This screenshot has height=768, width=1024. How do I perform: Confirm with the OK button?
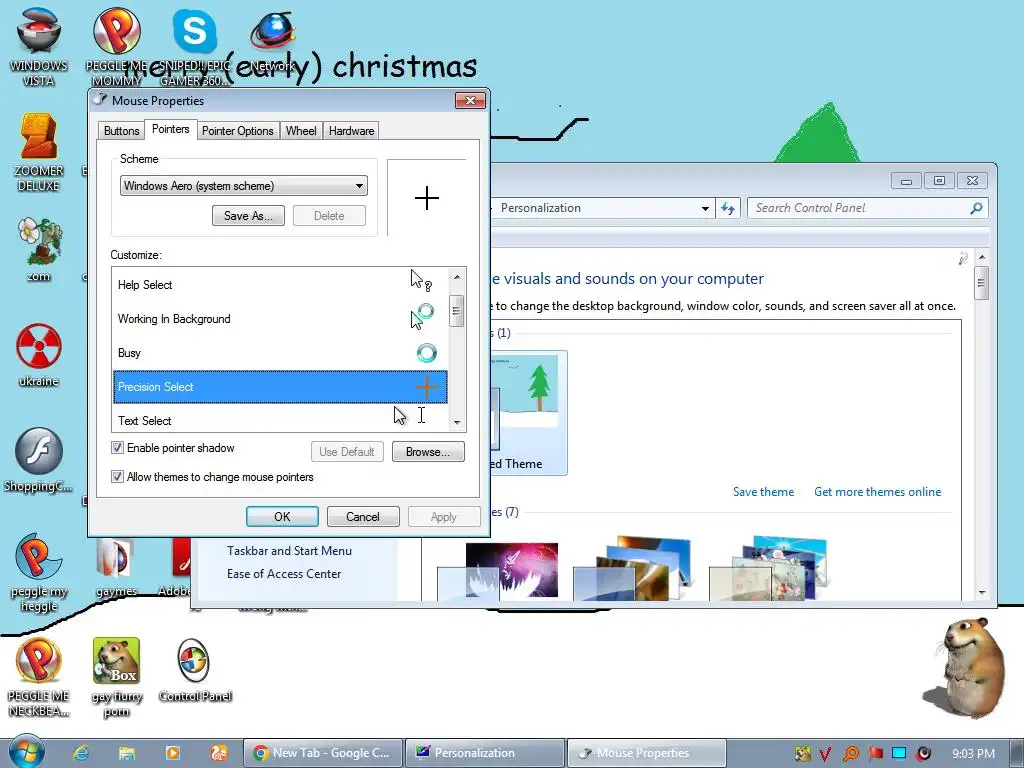282,517
